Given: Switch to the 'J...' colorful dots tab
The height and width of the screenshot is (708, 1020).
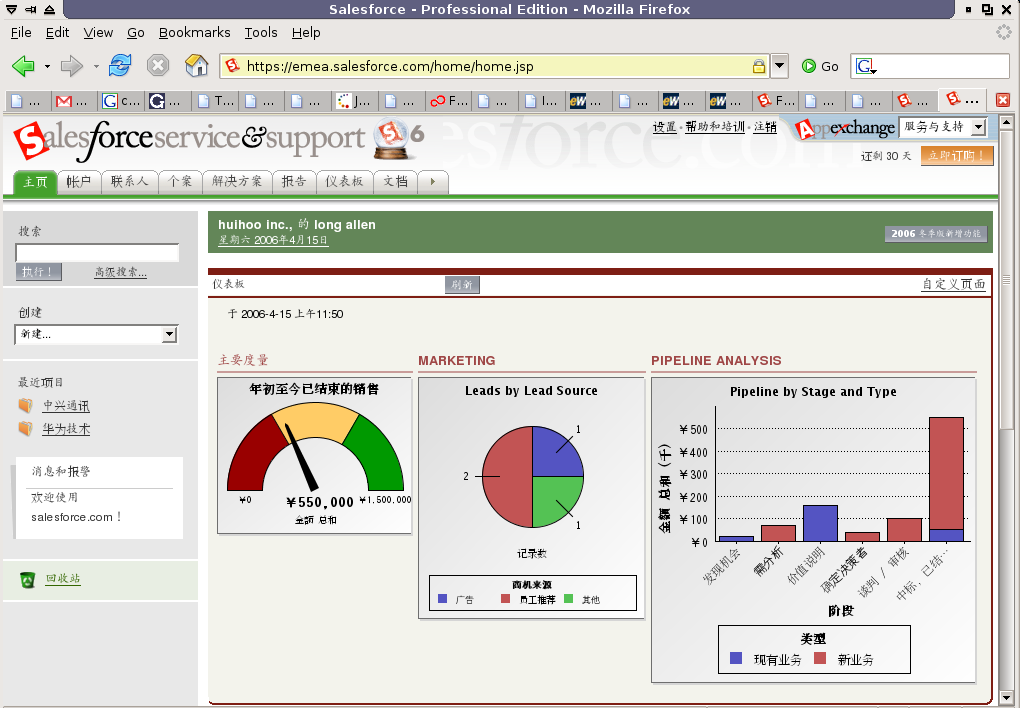Looking at the screenshot, I should pos(355,101).
